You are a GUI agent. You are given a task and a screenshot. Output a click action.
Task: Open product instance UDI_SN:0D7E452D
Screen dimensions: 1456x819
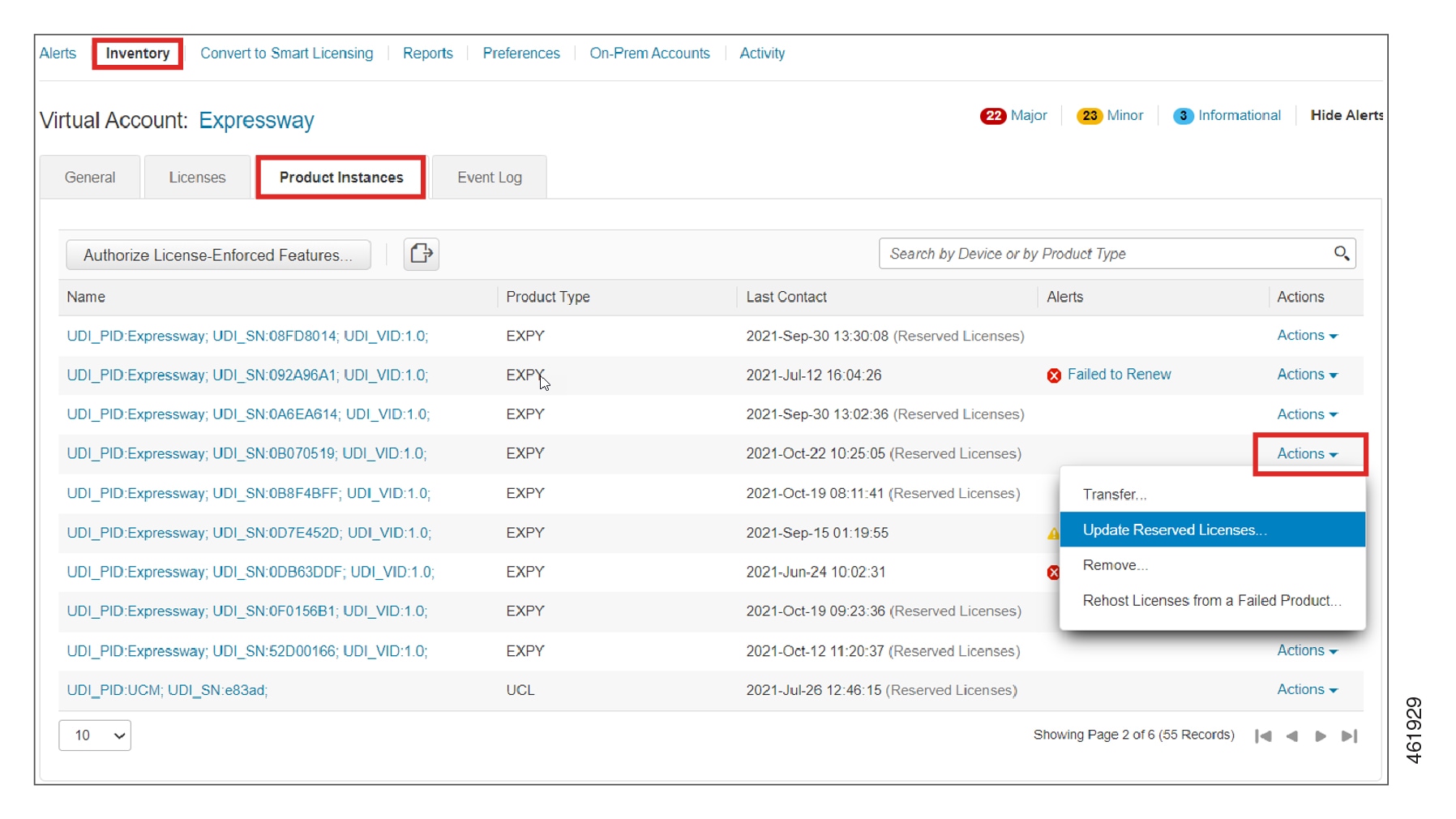pyautogui.click(x=249, y=533)
